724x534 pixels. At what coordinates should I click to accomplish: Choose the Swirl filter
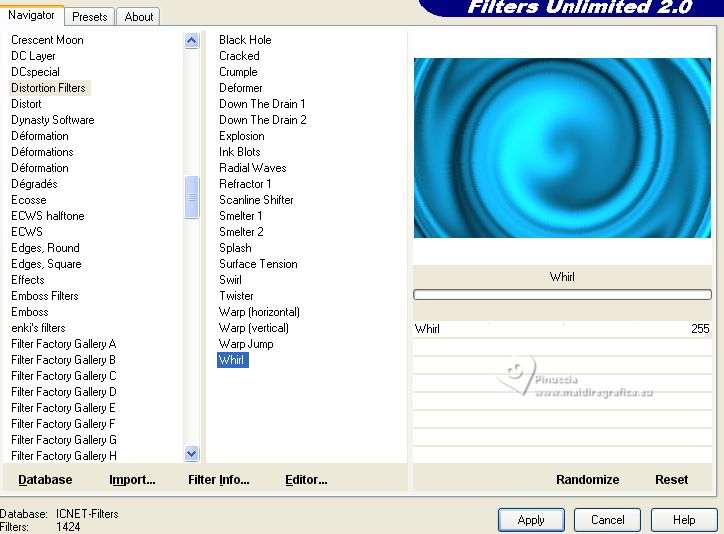click(230, 280)
